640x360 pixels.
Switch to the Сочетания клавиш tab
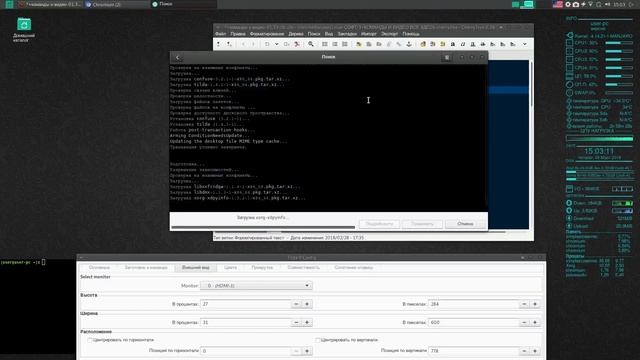pos(353,268)
